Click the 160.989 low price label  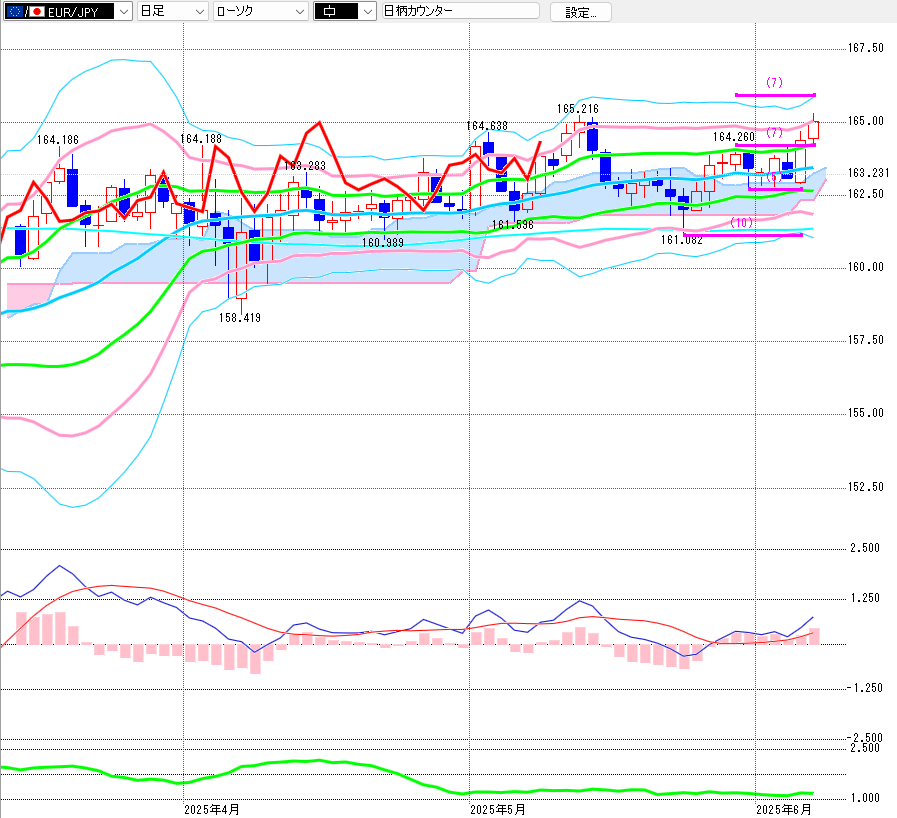[x=383, y=243]
